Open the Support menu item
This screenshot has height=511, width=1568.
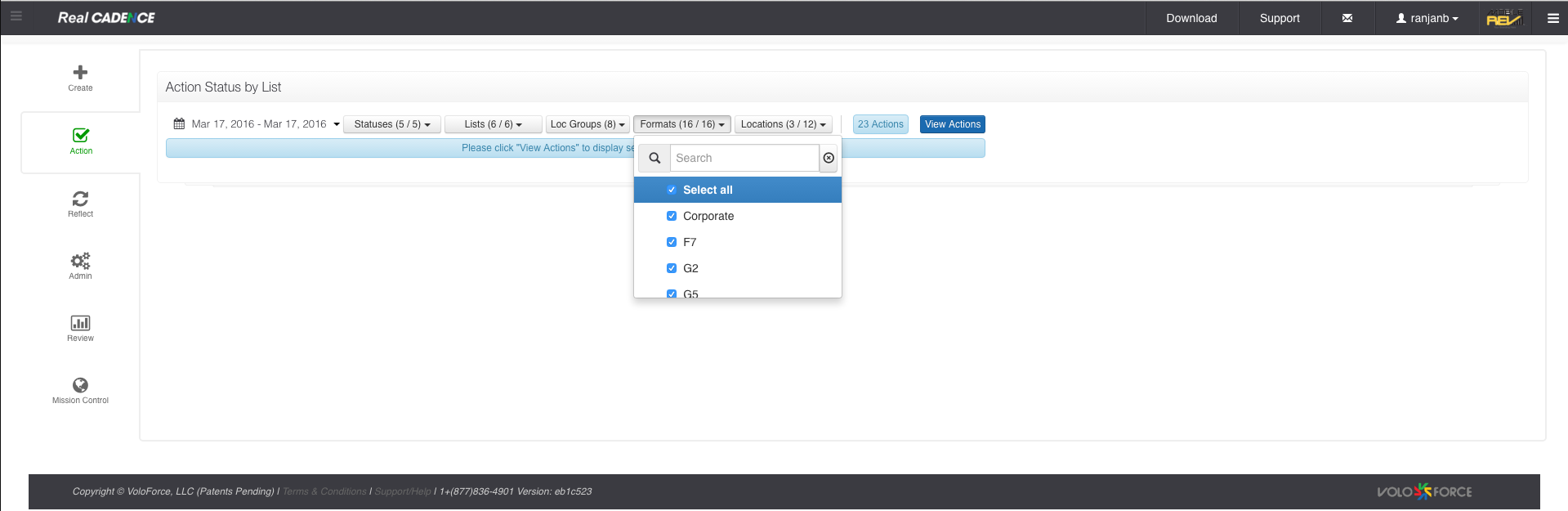[x=1279, y=18]
